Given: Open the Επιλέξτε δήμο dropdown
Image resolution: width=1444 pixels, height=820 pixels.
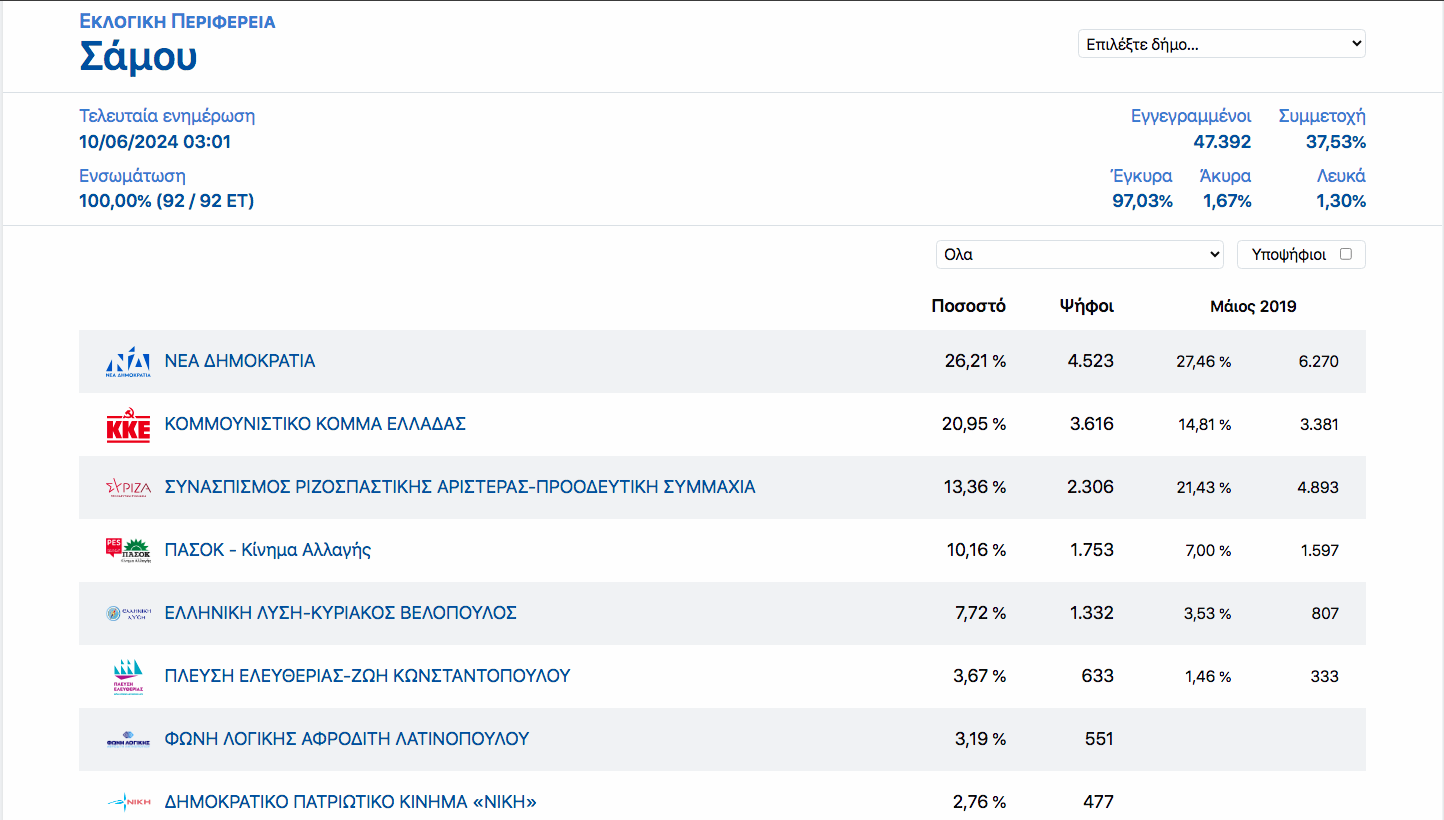Looking at the screenshot, I should (x=1221, y=44).
